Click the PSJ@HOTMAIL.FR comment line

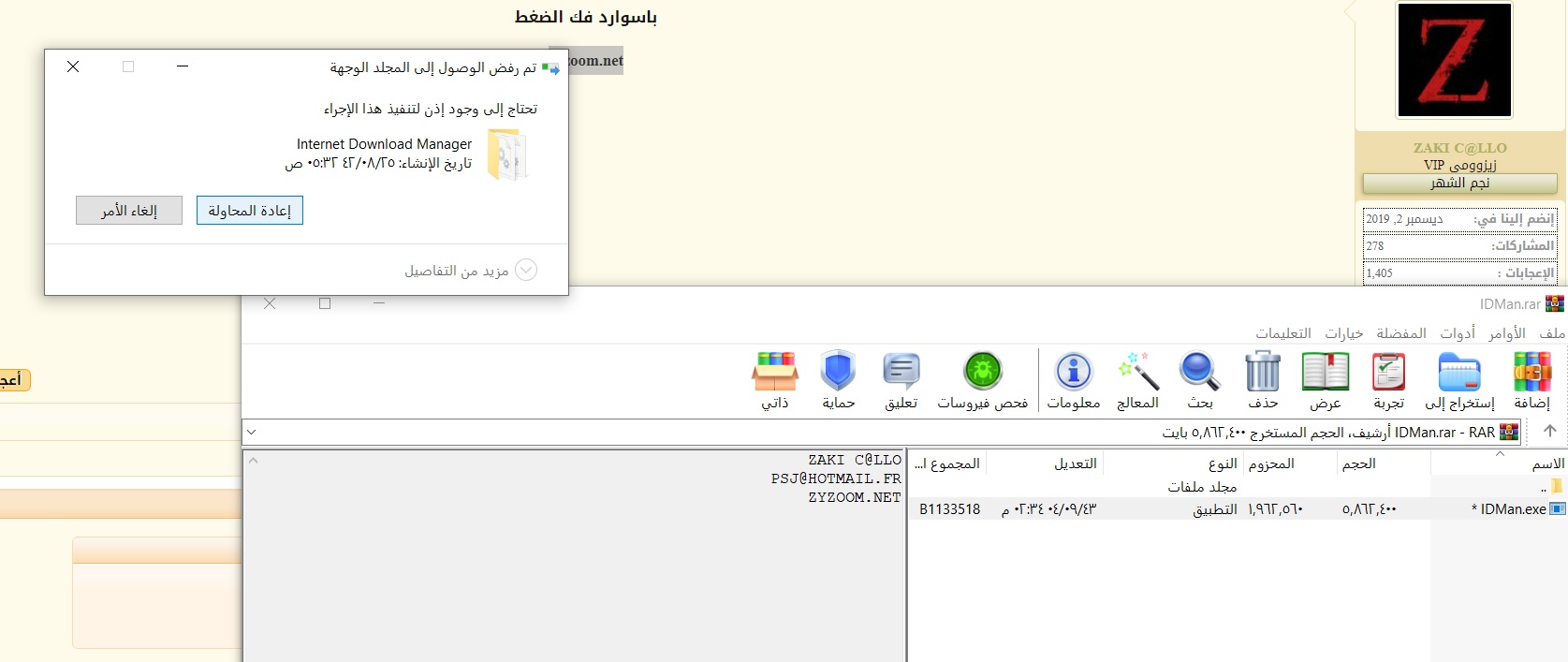tap(836, 478)
